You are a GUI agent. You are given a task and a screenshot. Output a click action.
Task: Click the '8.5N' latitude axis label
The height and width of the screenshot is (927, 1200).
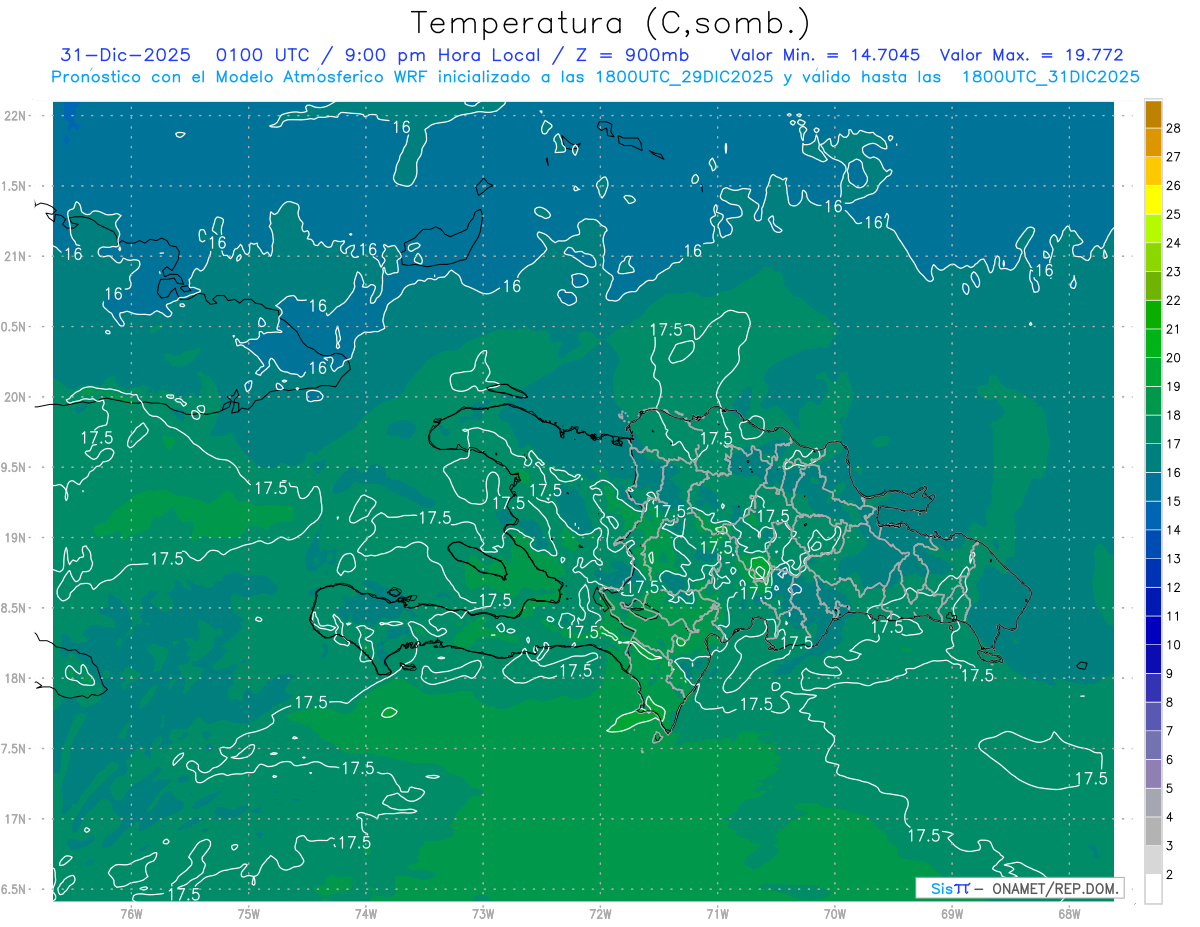[15, 608]
